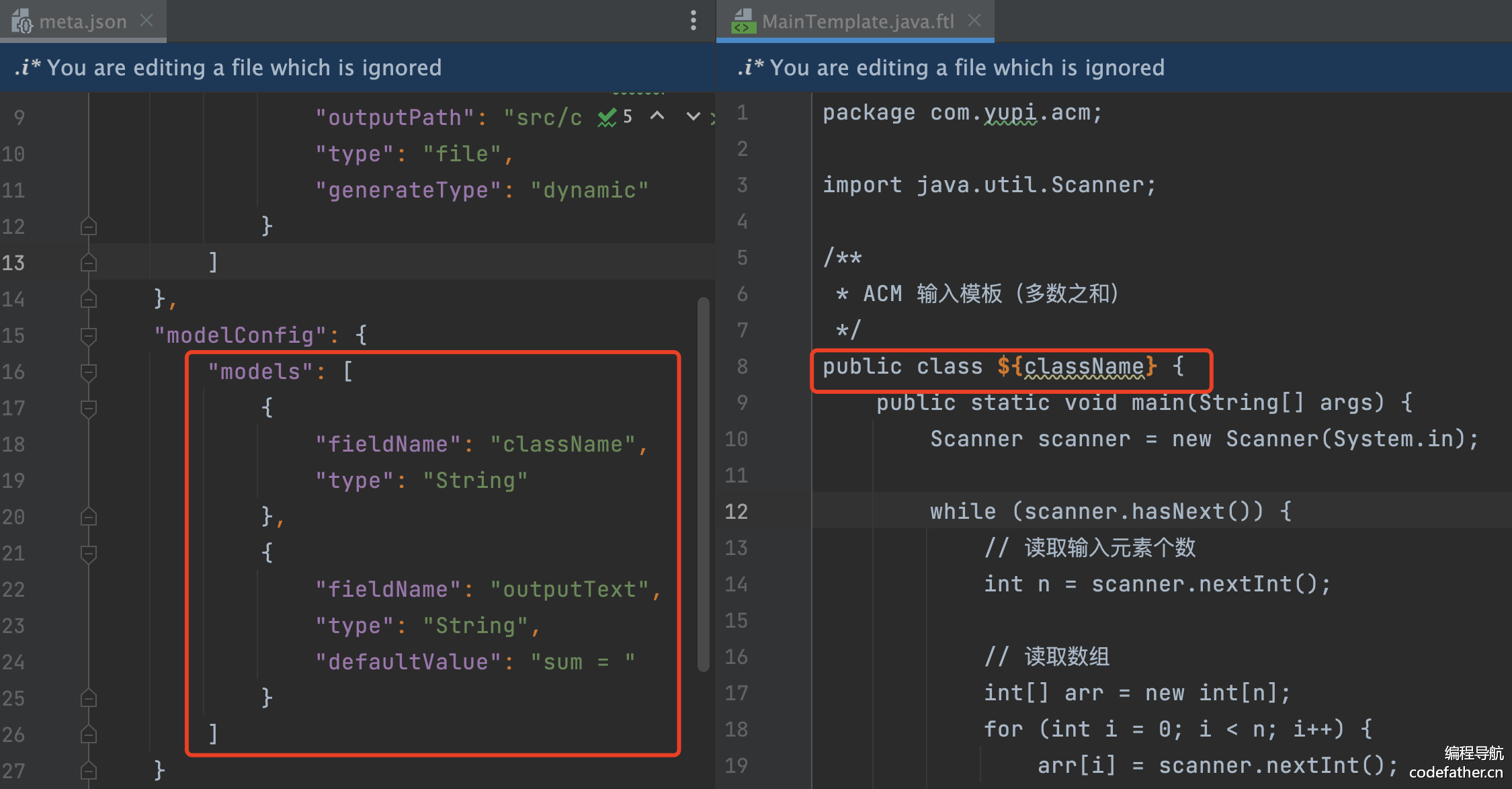This screenshot has height=789, width=1512.
Task: Fold the outputText object on line 21
Action: pos(88,552)
